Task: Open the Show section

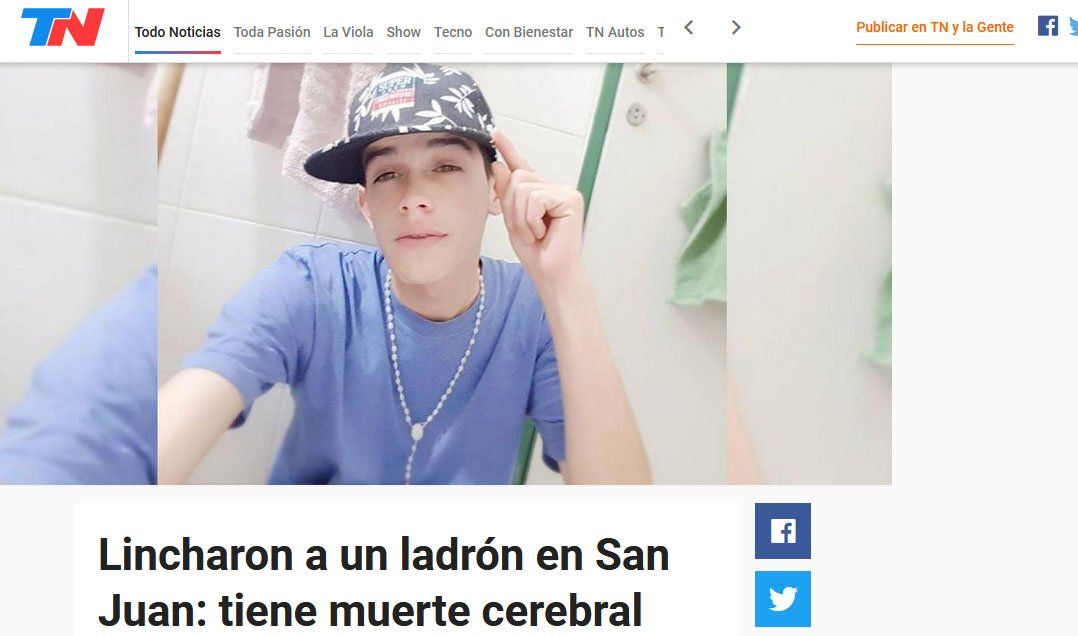Action: pos(404,32)
